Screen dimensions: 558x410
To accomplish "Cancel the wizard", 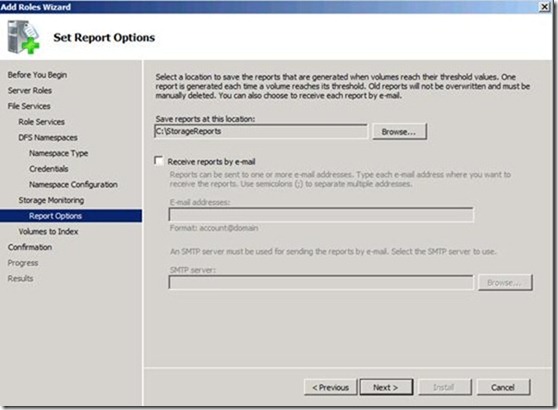I will click(503, 387).
